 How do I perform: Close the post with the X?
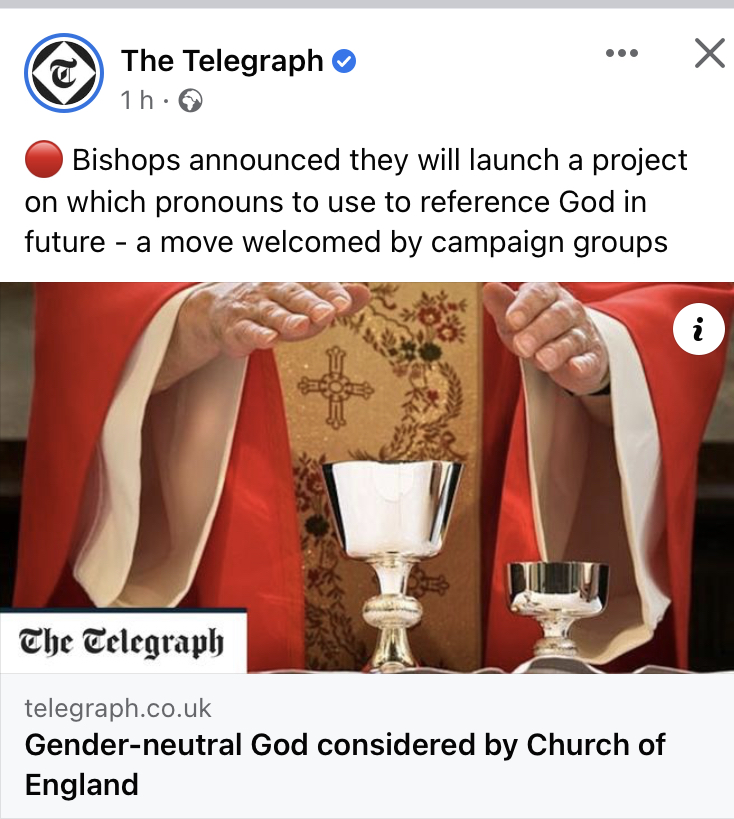[x=709, y=53]
